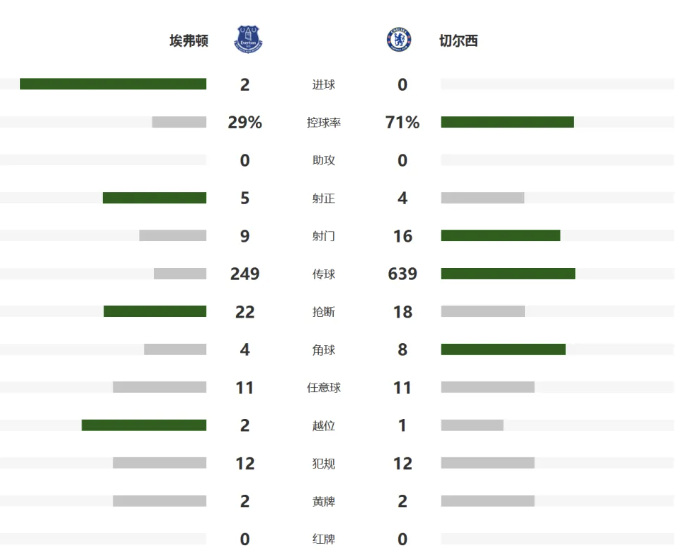675x553 pixels.
Task: Select the 控球率 stat label
Action: pyautogui.click(x=324, y=123)
